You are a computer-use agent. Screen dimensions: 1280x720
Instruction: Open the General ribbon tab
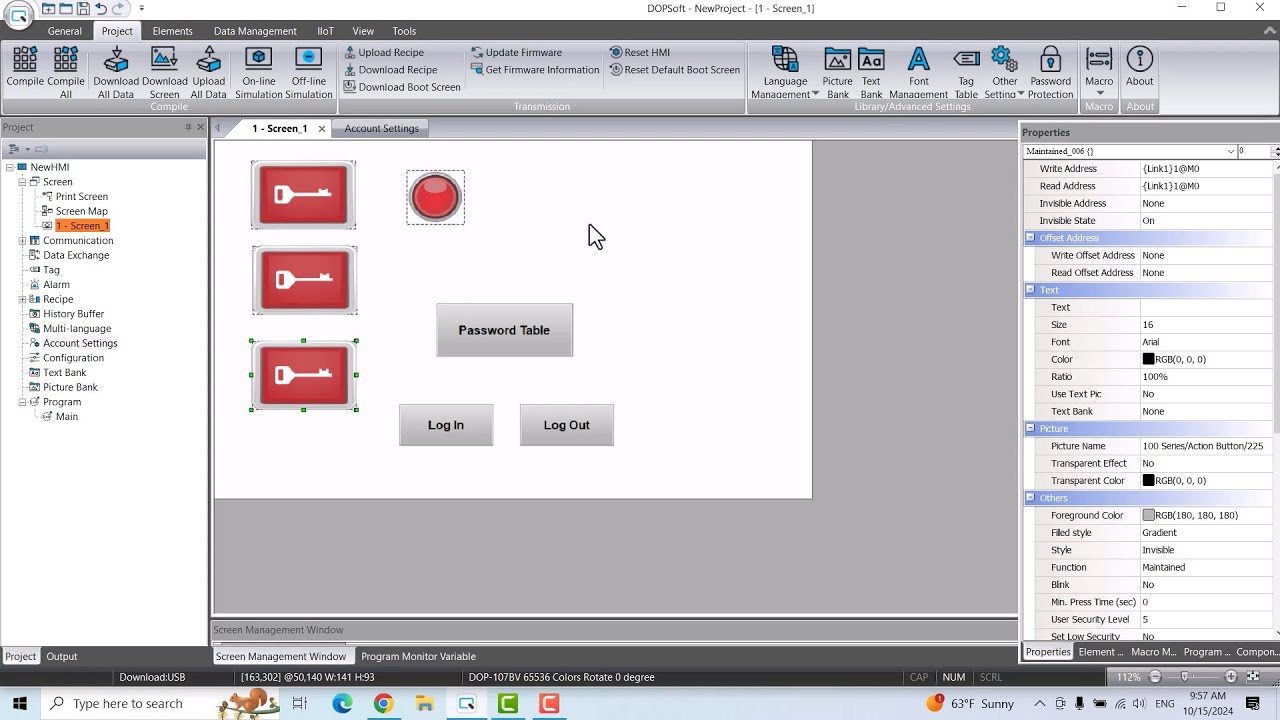point(65,31)
